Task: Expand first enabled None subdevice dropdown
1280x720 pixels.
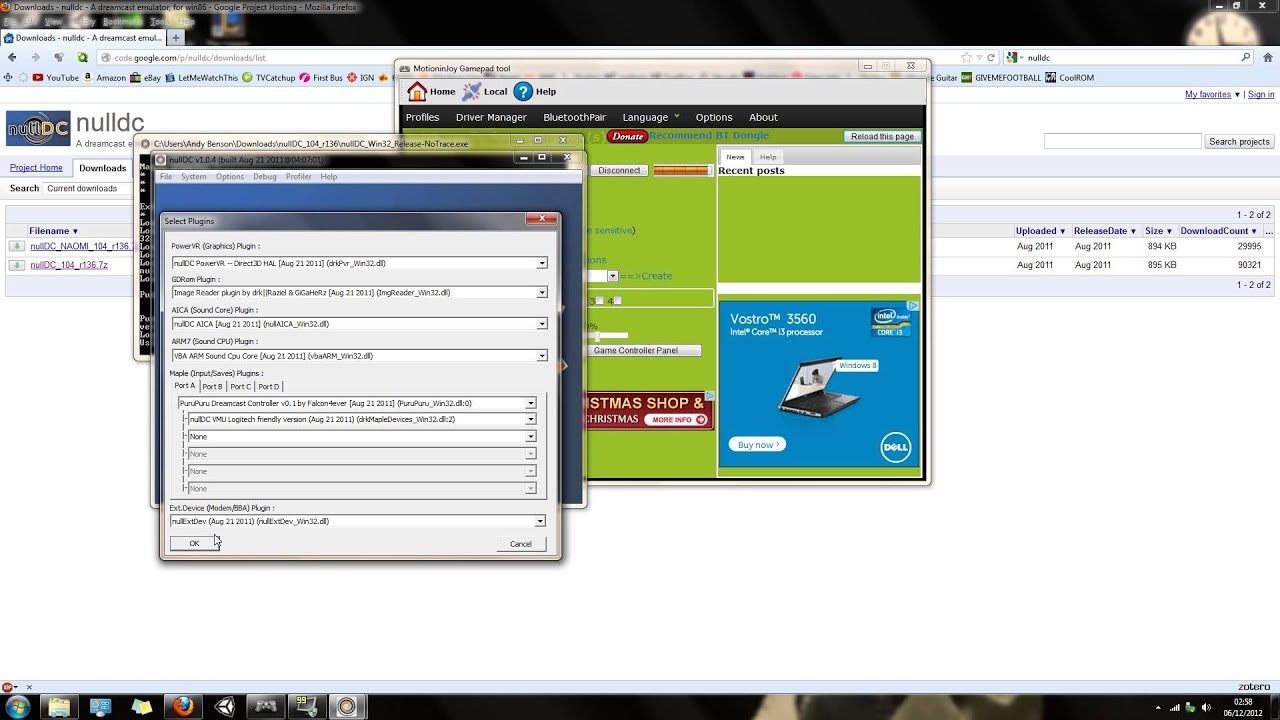Action: 531,437
